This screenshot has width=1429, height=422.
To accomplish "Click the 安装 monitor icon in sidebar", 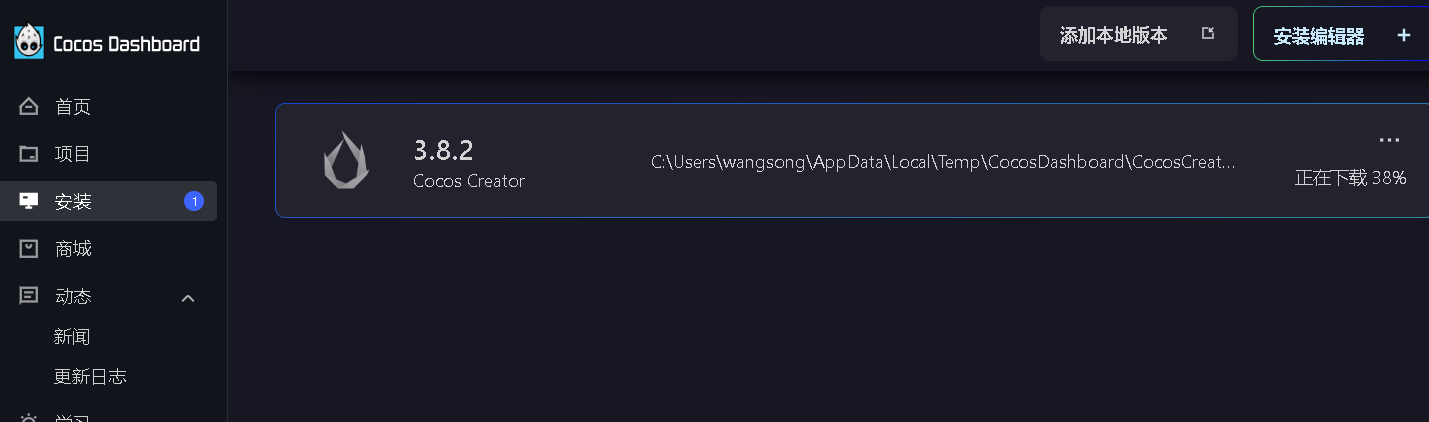I will [x=29, y=201].
